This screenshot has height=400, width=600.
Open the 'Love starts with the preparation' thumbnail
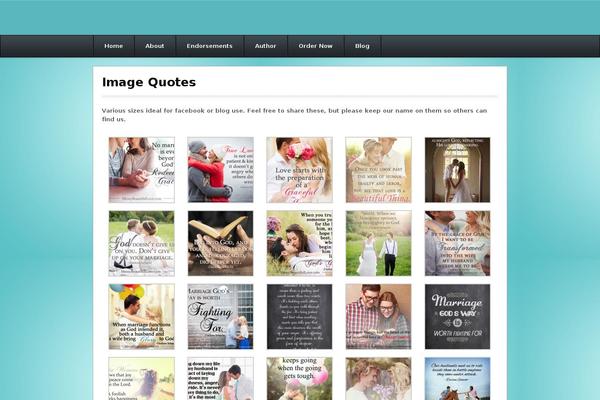coord(299,170)
